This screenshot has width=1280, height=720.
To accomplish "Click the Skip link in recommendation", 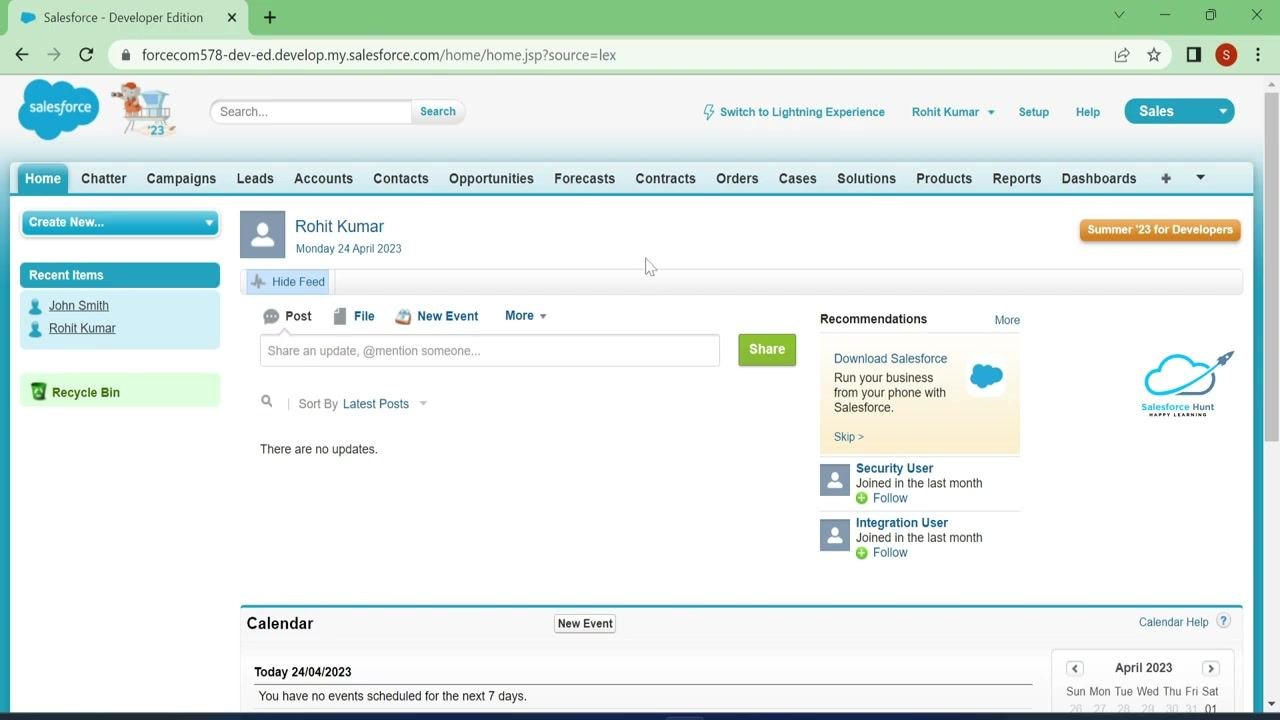I will (848, 437).
